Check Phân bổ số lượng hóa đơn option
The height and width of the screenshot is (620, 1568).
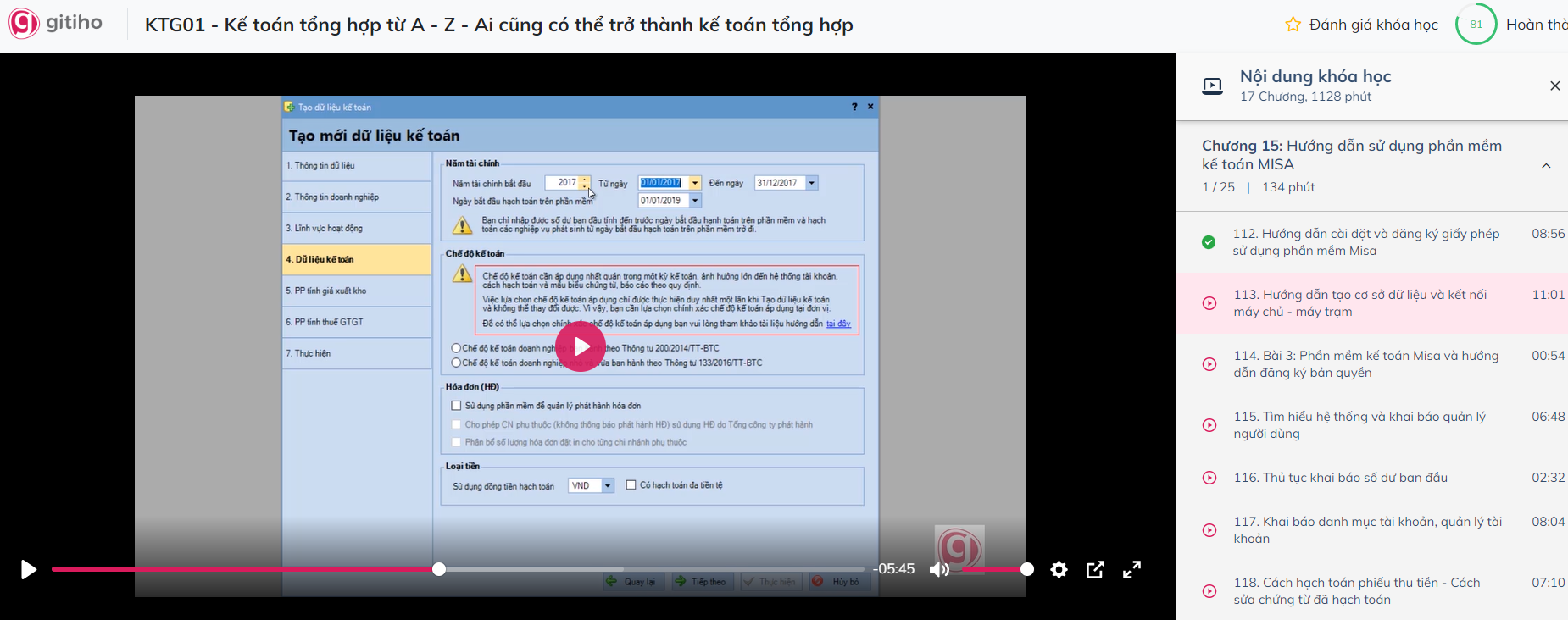pyautogui.click(x=457, y=442)
